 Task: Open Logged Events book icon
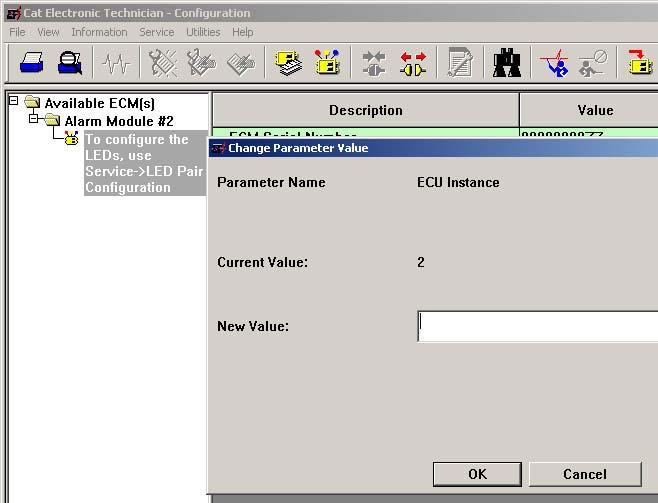241,64
